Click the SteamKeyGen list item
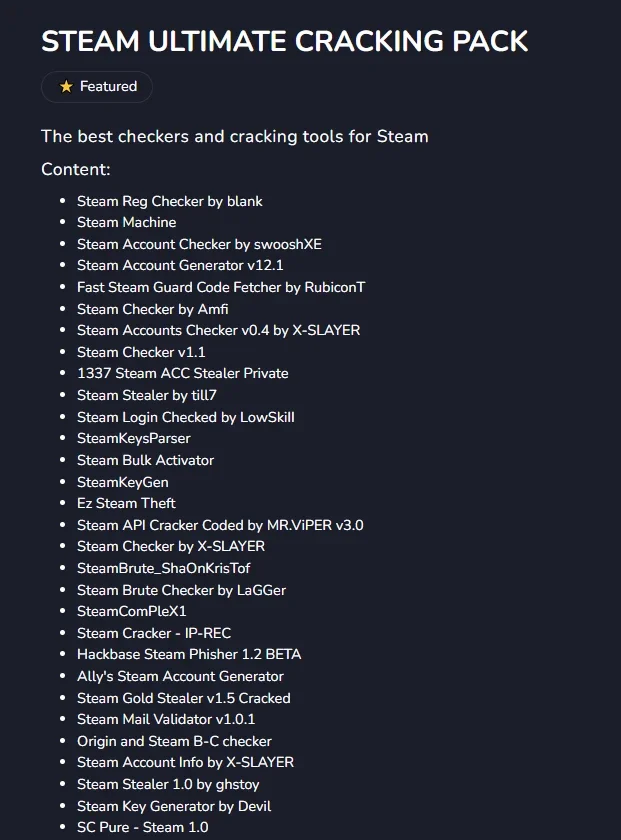This screenshot has height=840, width=621. [x=123, y=482]
